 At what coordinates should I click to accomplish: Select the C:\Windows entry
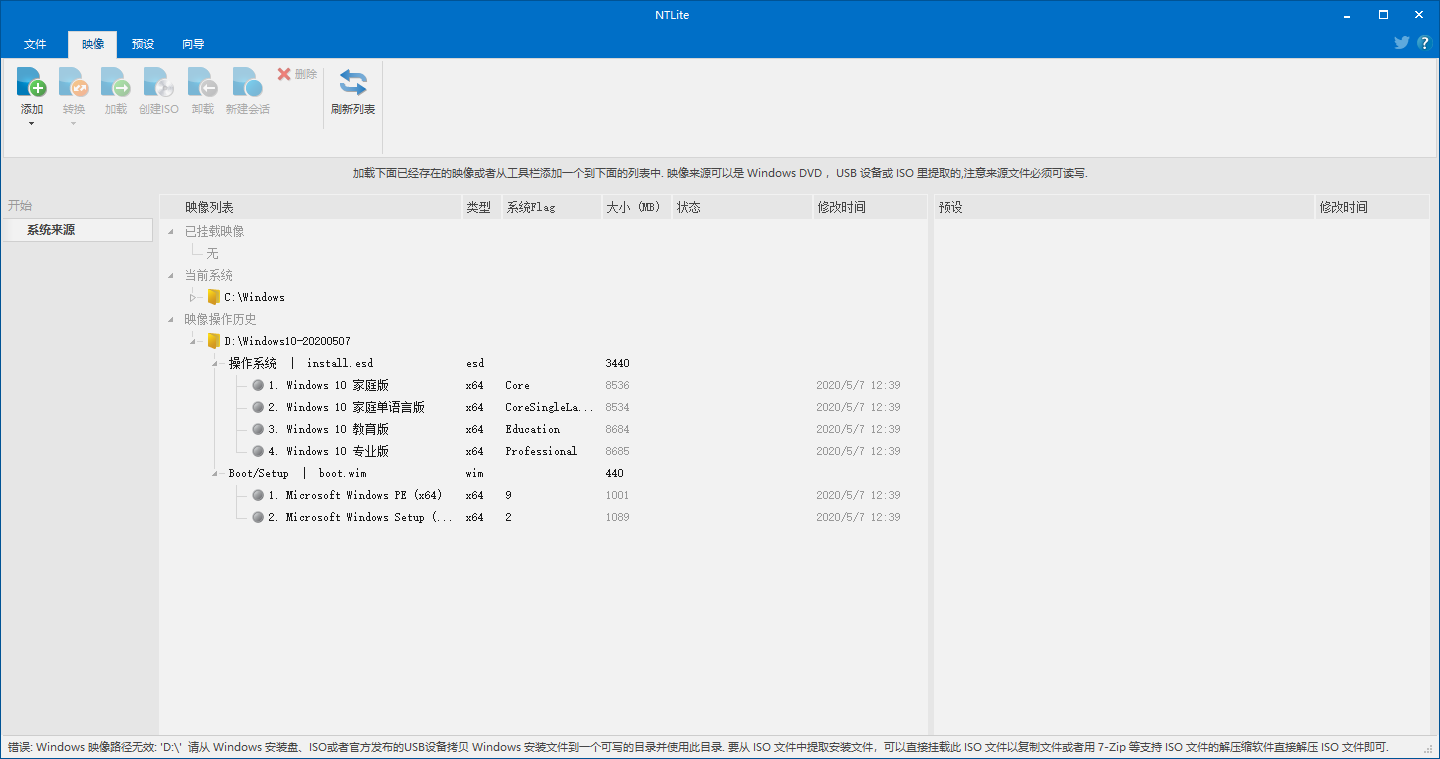[x=254, y=297]
